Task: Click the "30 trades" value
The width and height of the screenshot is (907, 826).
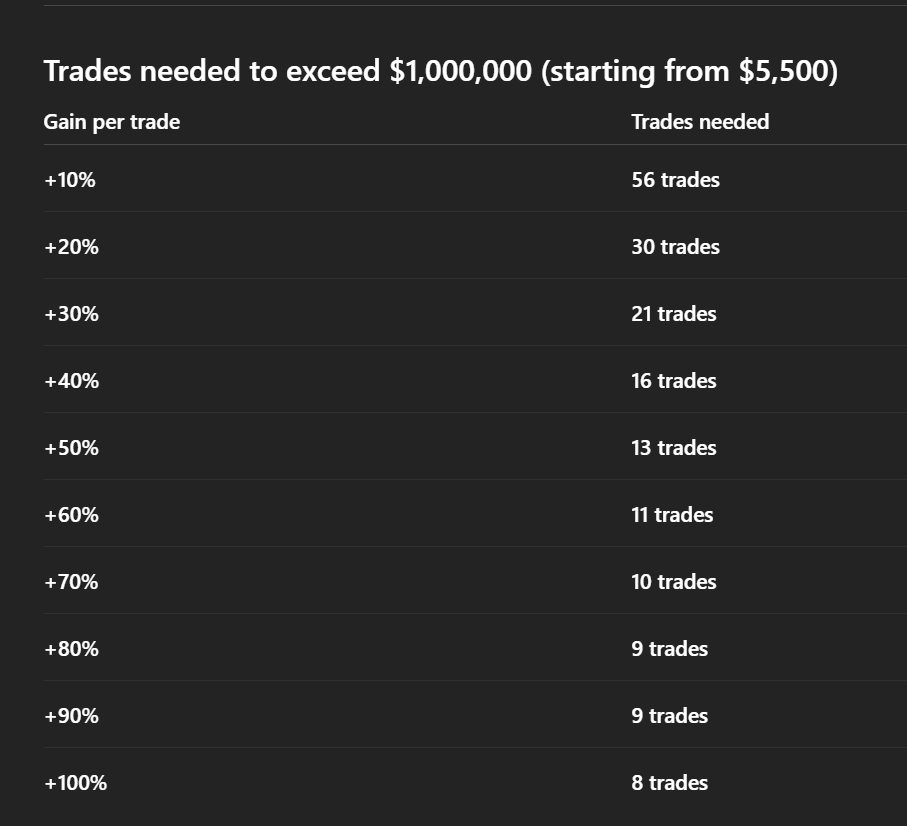Action: click(x=675, y=247)
